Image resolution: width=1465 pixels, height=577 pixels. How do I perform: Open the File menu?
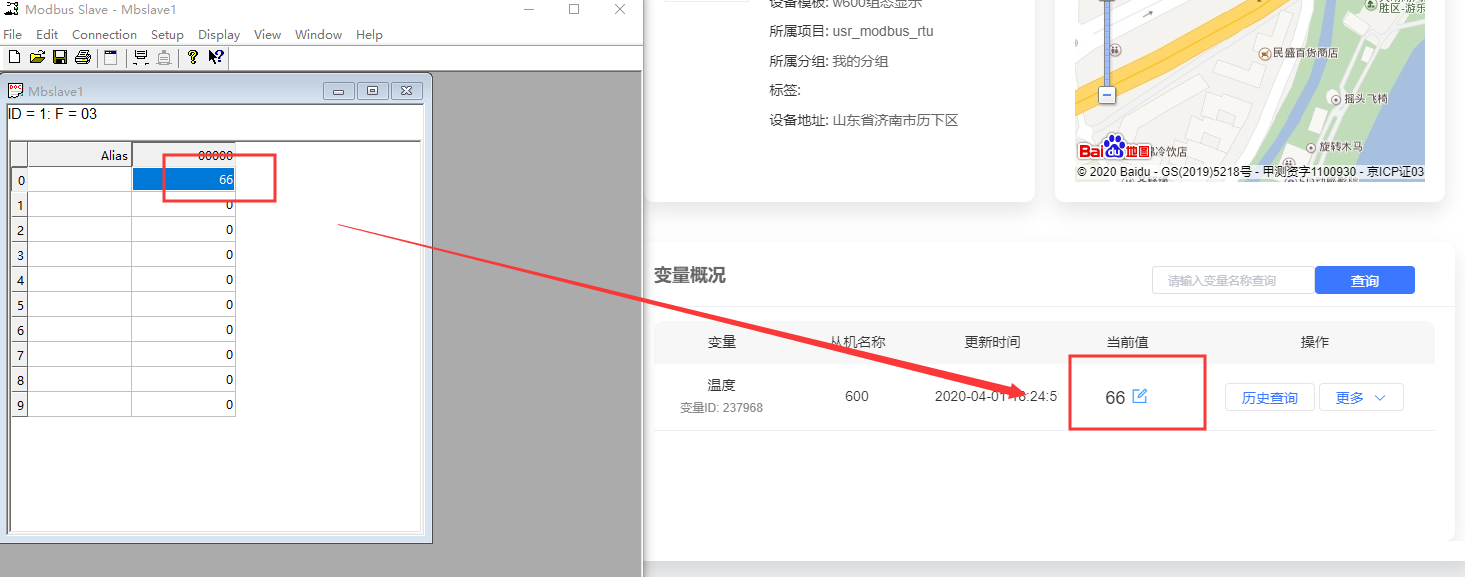click(x=13, y=35)
